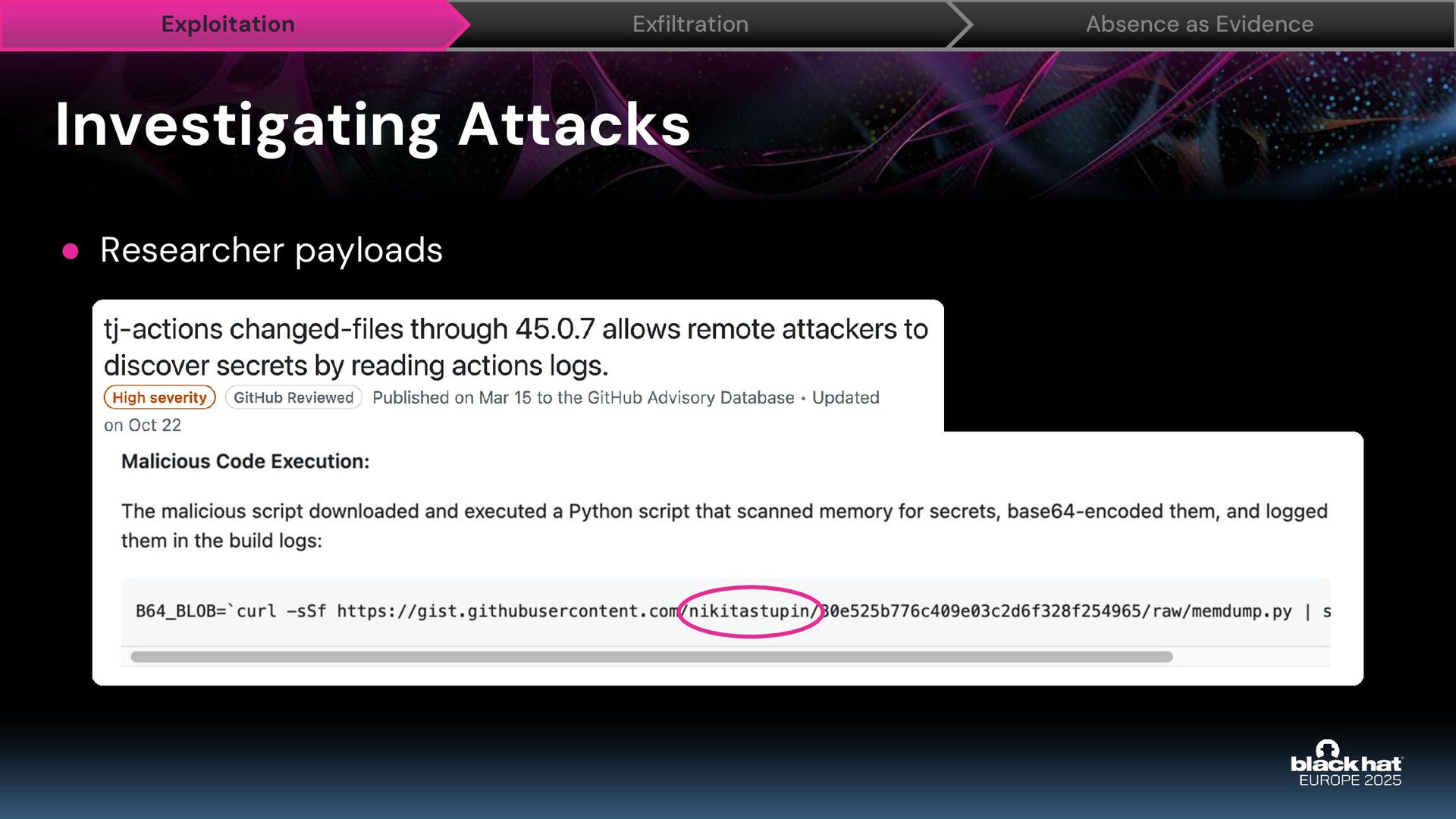This screenshot has height=819, width=1456.
Task: Click the malicious script description paragraph
Action: click(723, 525)
